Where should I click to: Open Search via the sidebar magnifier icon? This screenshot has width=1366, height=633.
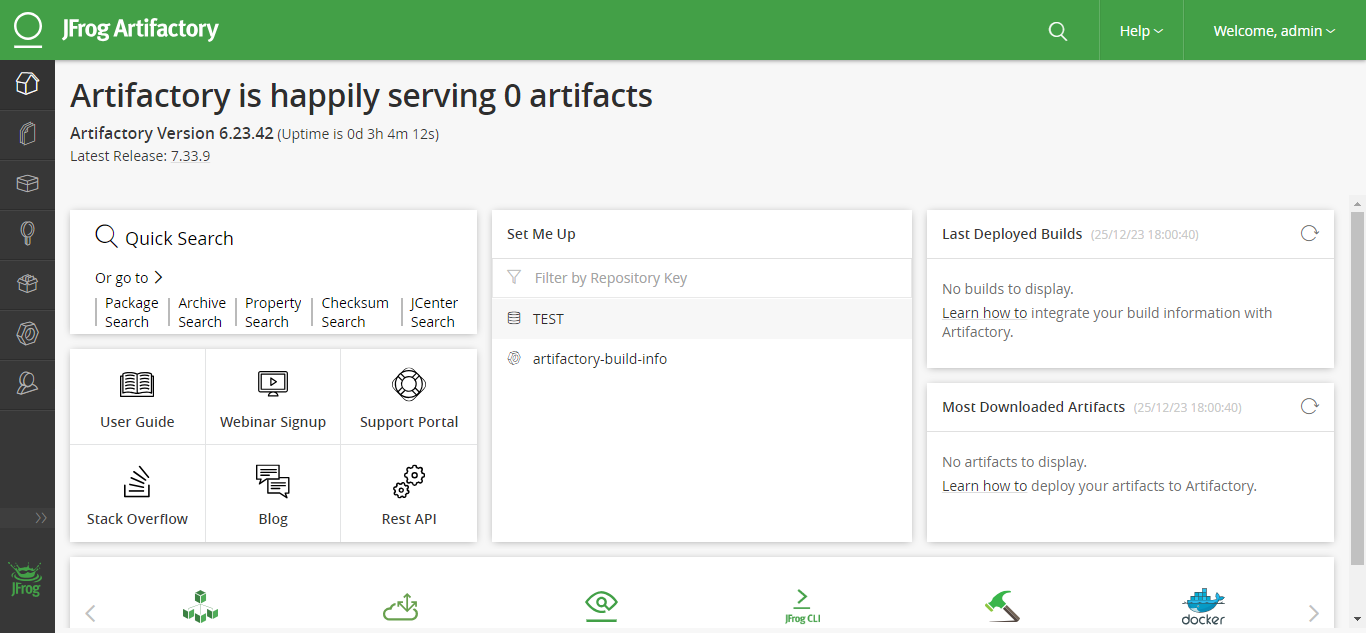(x=27, y=234)
